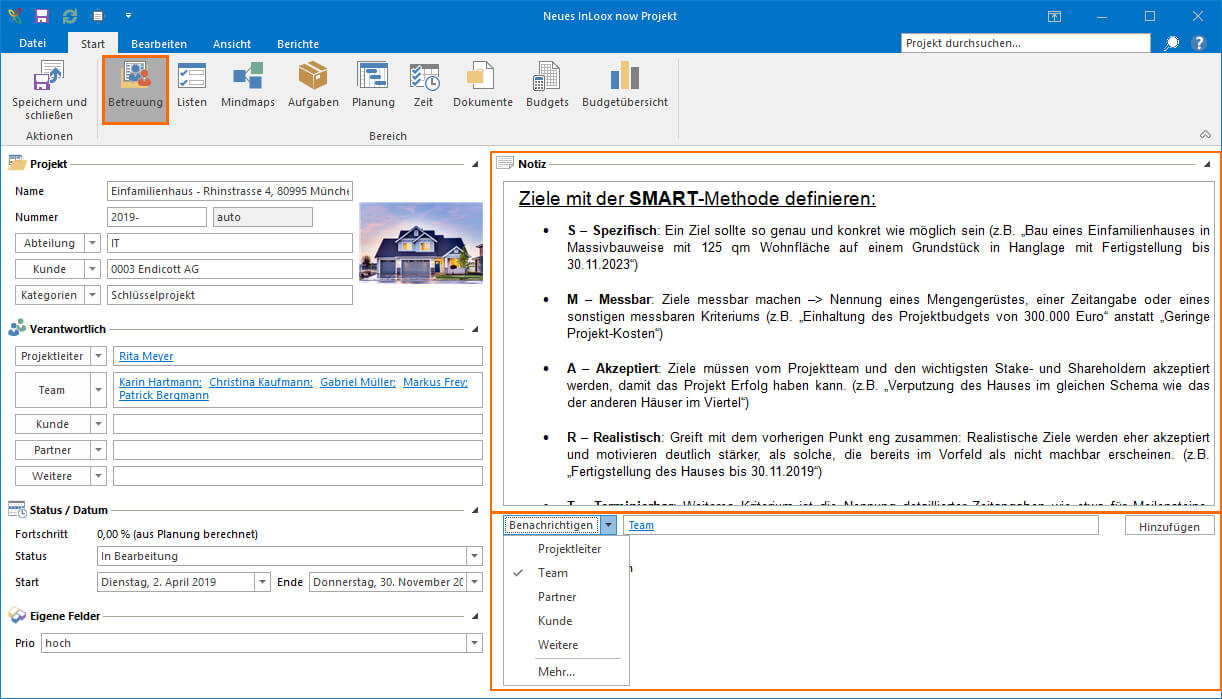This screenshot has width=1222, height=699.
Task: Open the Kategorien dropdown arrow
Action: 92,295
